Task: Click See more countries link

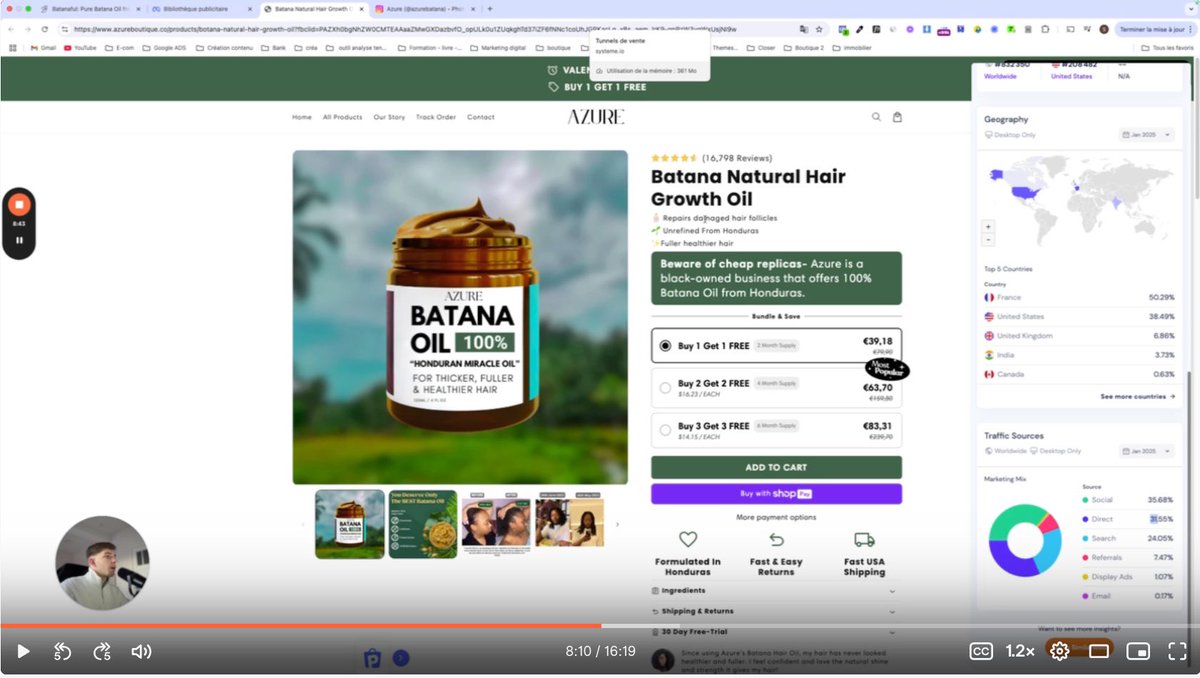Action: (x=1137, y=397)
